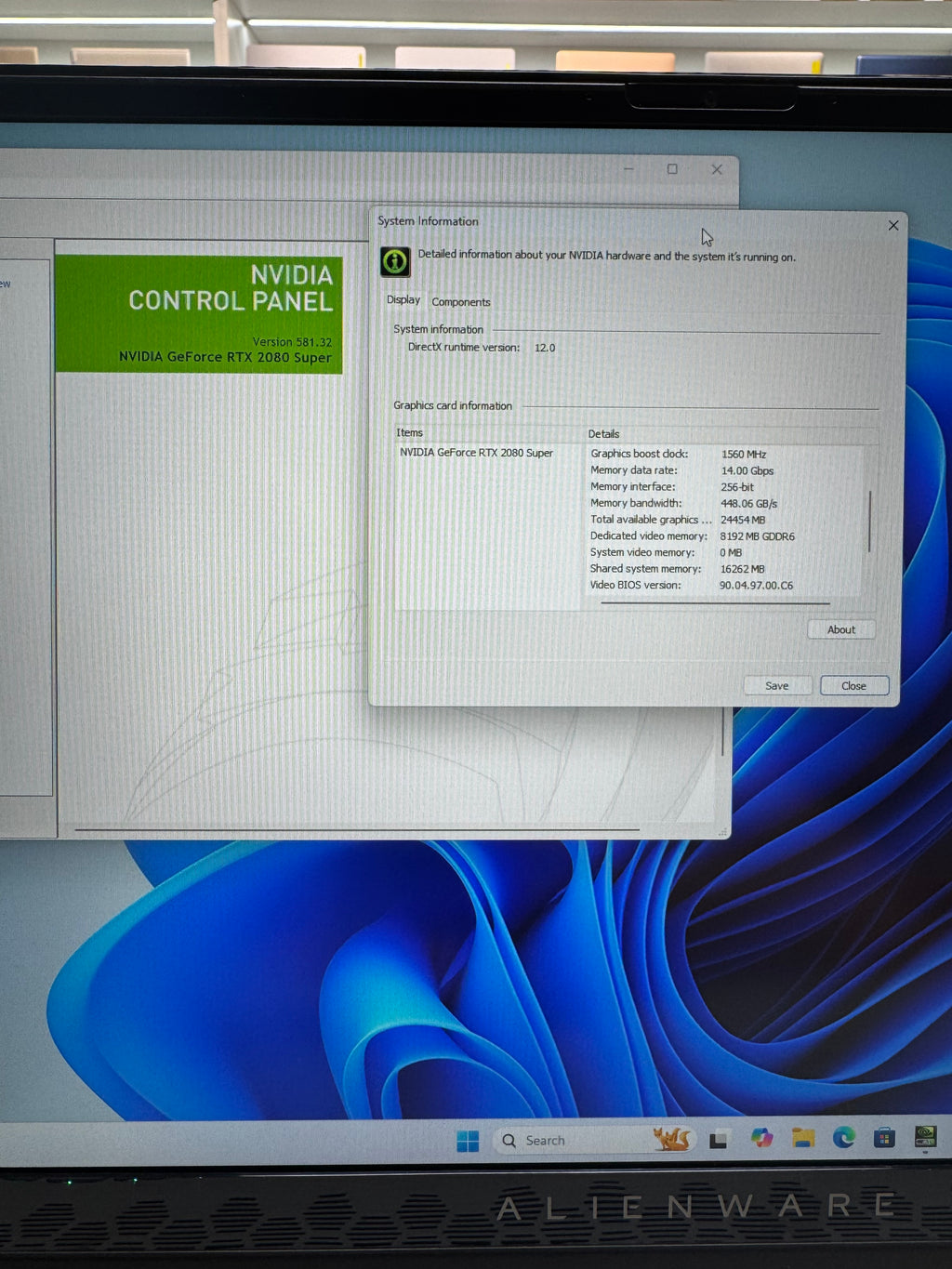Click the taskbar Search box

[x=596, y=1140]
